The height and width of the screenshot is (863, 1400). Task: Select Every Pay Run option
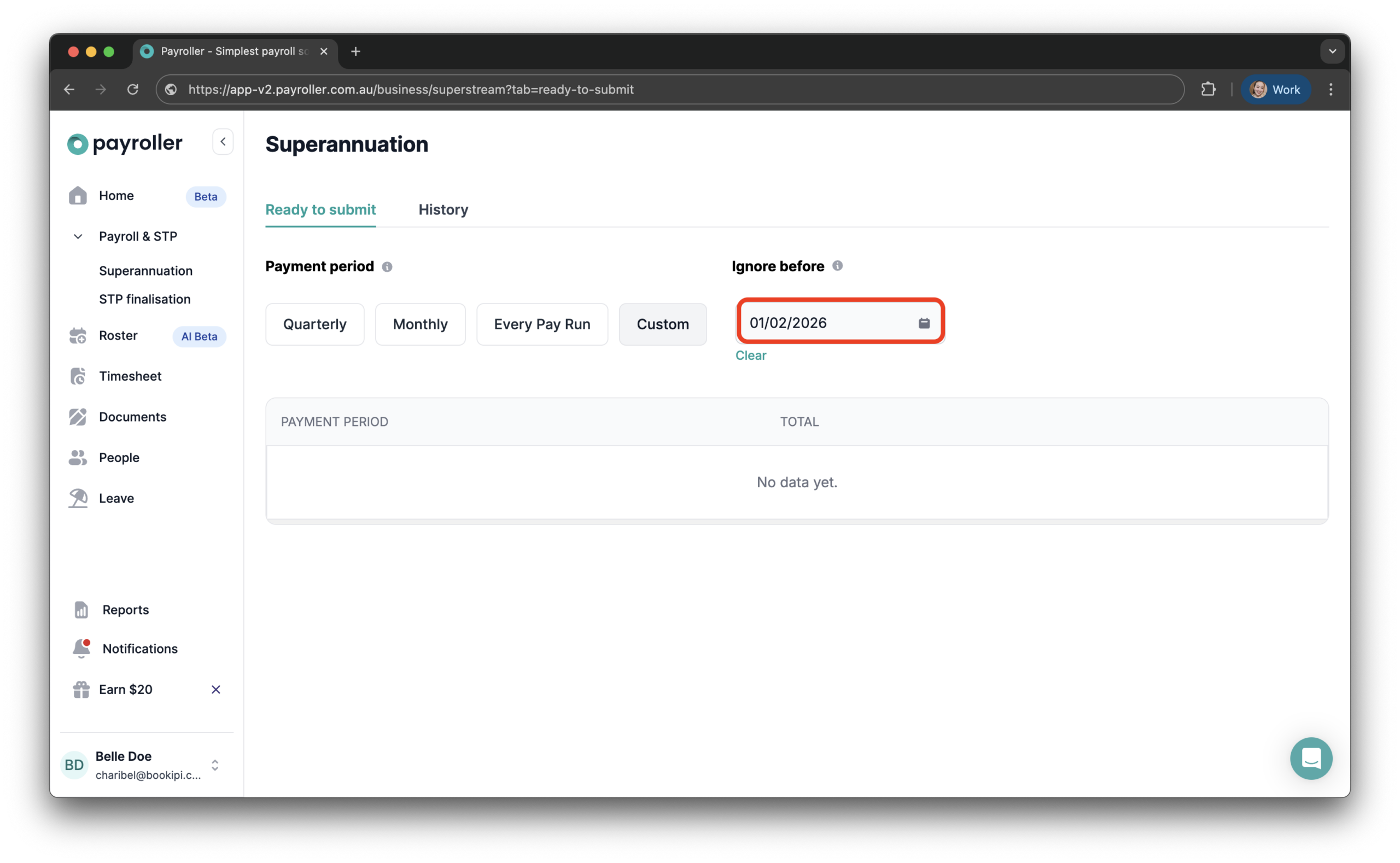(x=541, y=324)
